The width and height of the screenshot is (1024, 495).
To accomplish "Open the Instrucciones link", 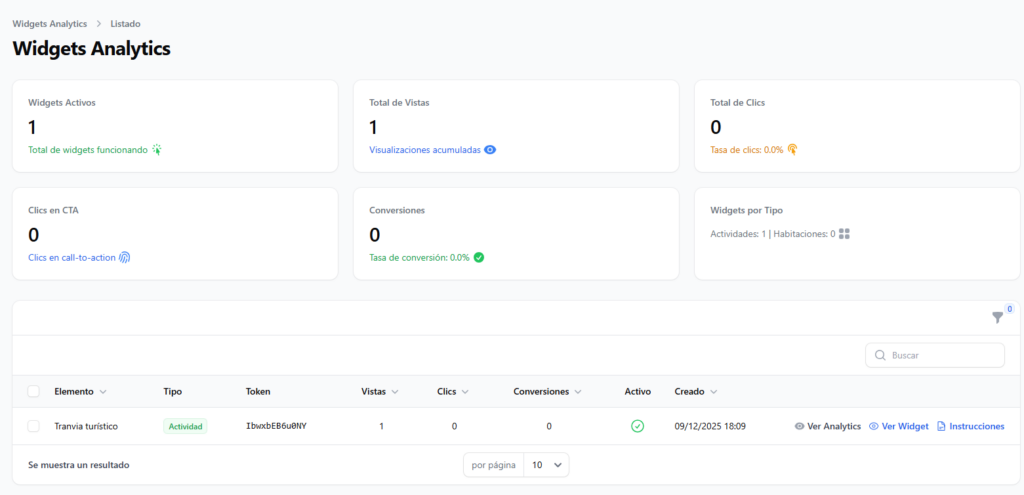I will 970,426.
